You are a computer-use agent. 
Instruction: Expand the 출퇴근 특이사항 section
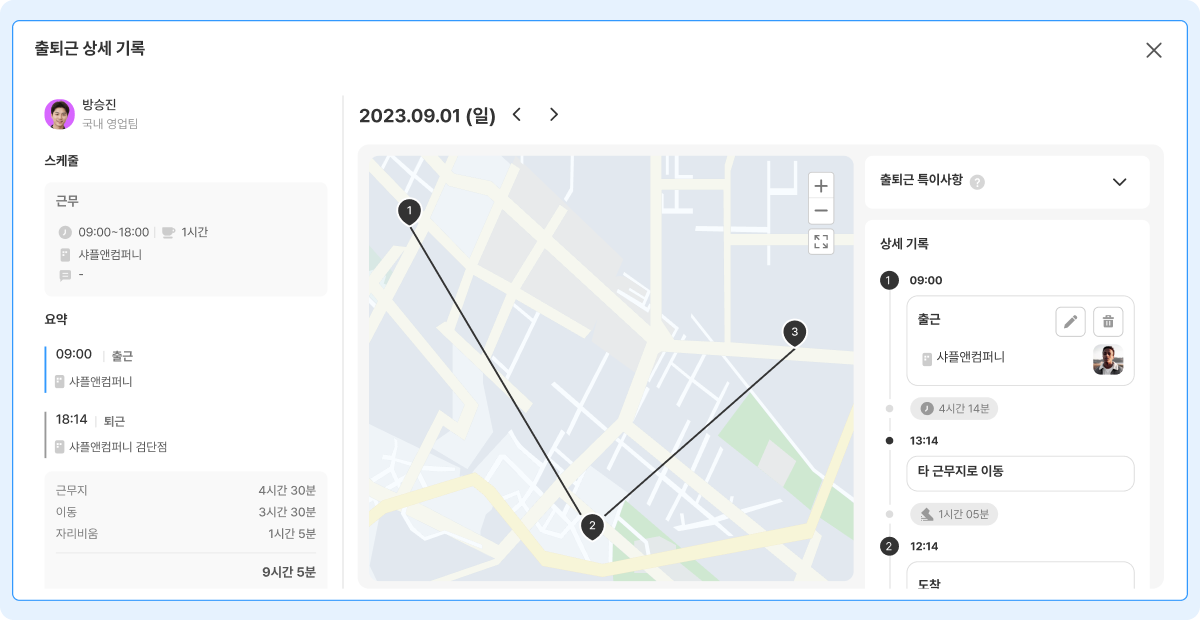[1120, 182]
